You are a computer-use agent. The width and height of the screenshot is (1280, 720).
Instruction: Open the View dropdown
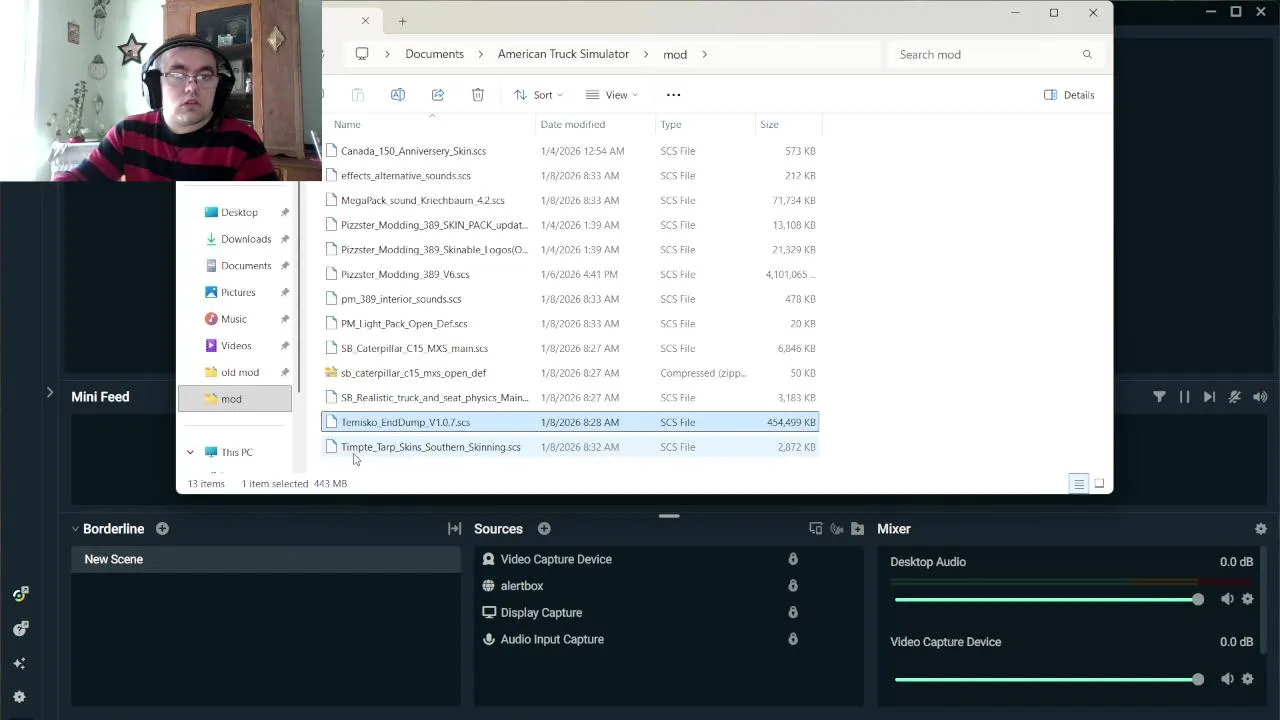pyautogui.click(x=612, y=95)
